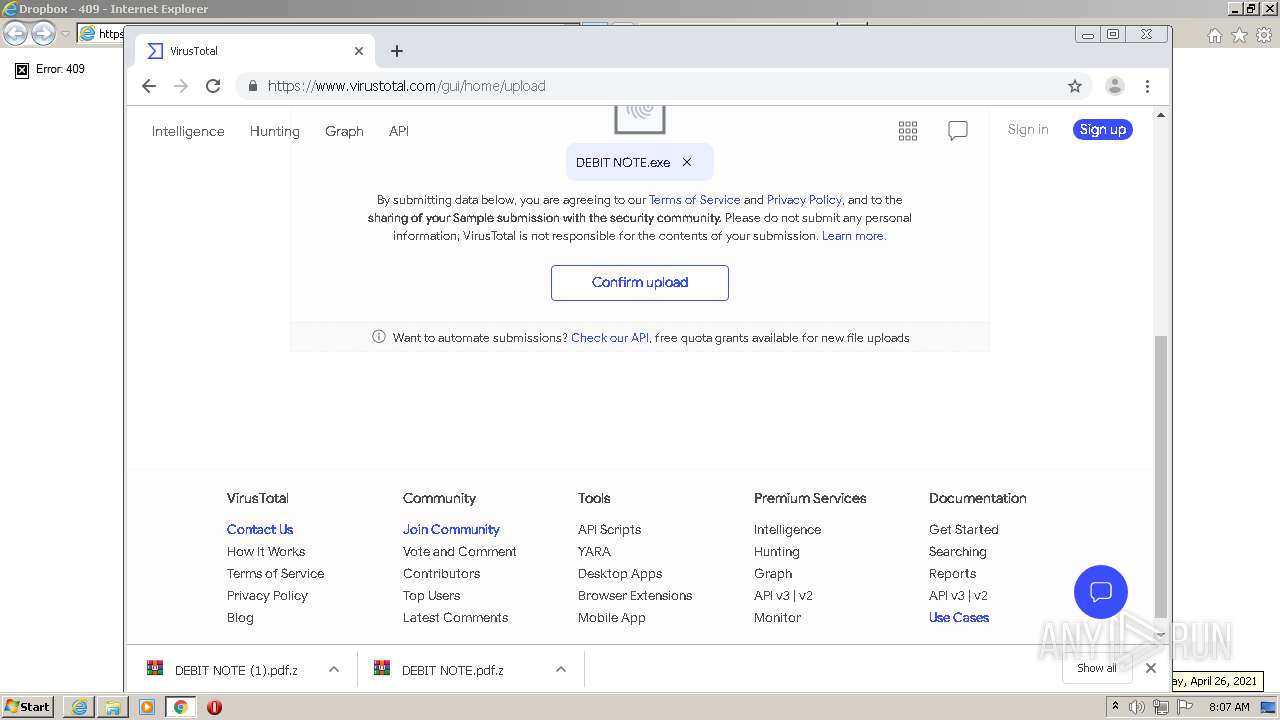Open the floating chat bubble button

(x=1101, y=592)
